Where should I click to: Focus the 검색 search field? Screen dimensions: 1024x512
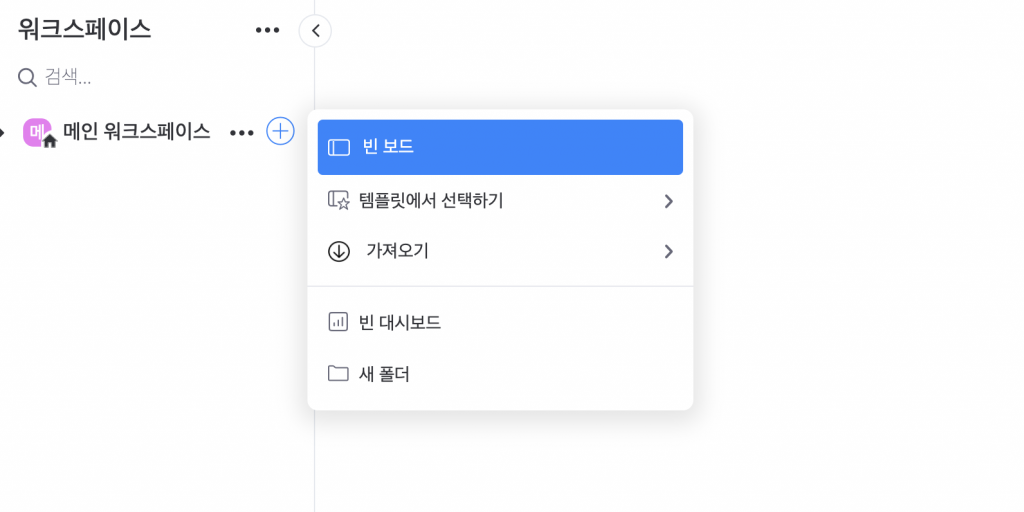coord(157,78)
